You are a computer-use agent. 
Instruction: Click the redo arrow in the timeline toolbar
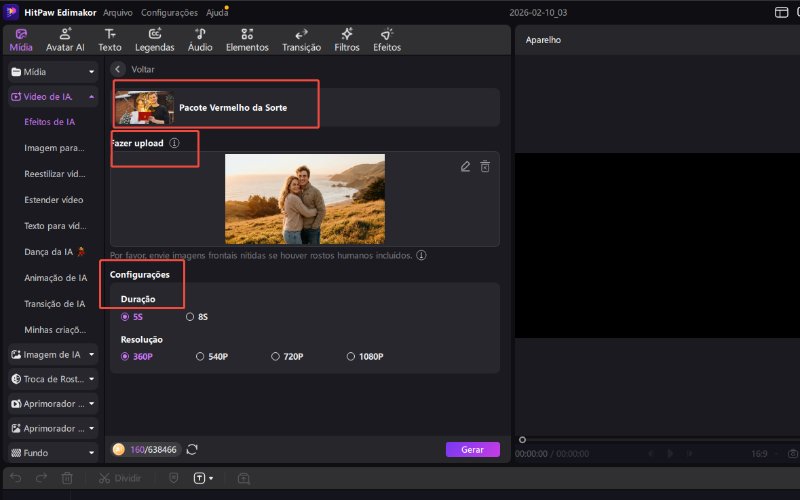point(41,478)
